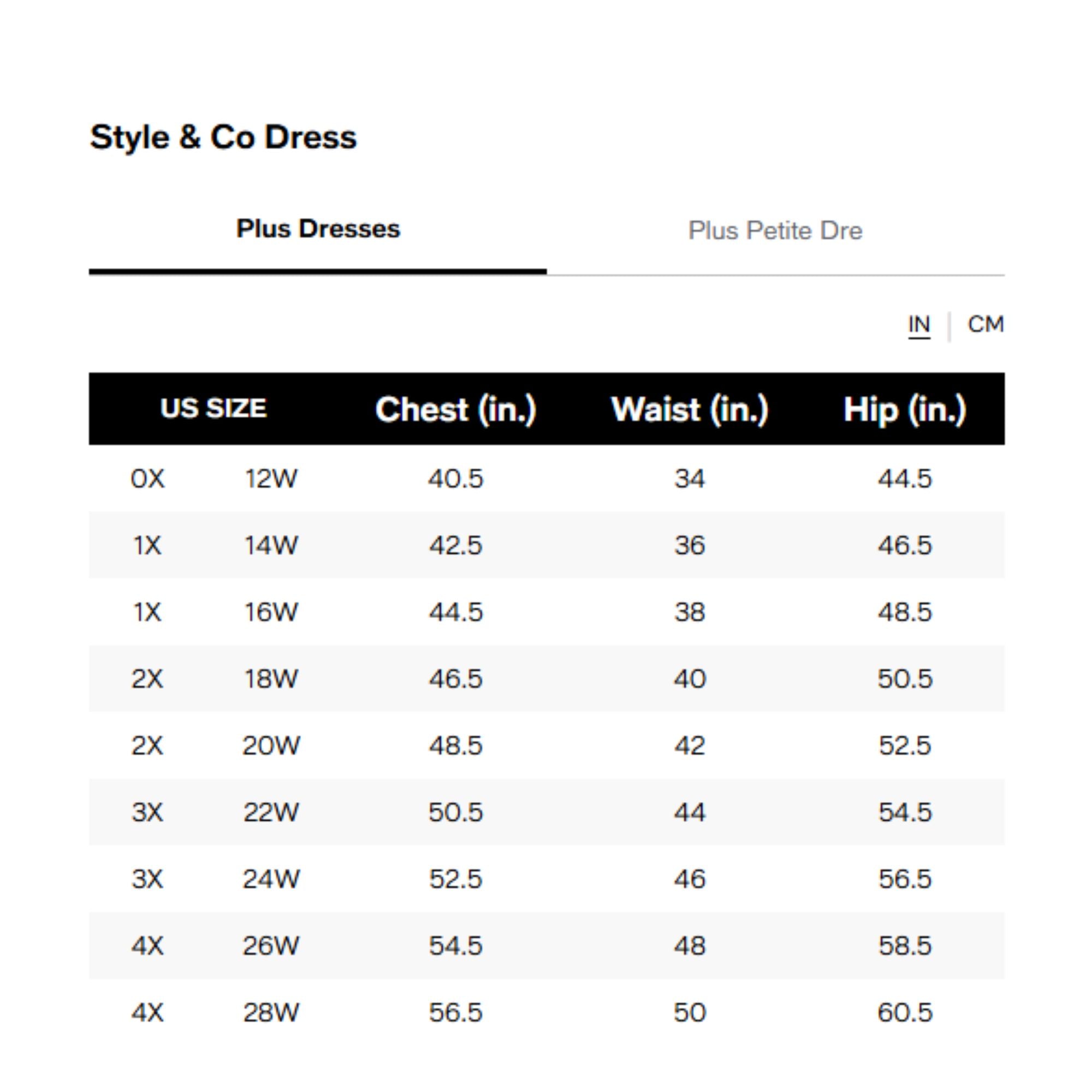
Task: Click the 40.5 chest measurement cell
Action: (x=455, y=479)
